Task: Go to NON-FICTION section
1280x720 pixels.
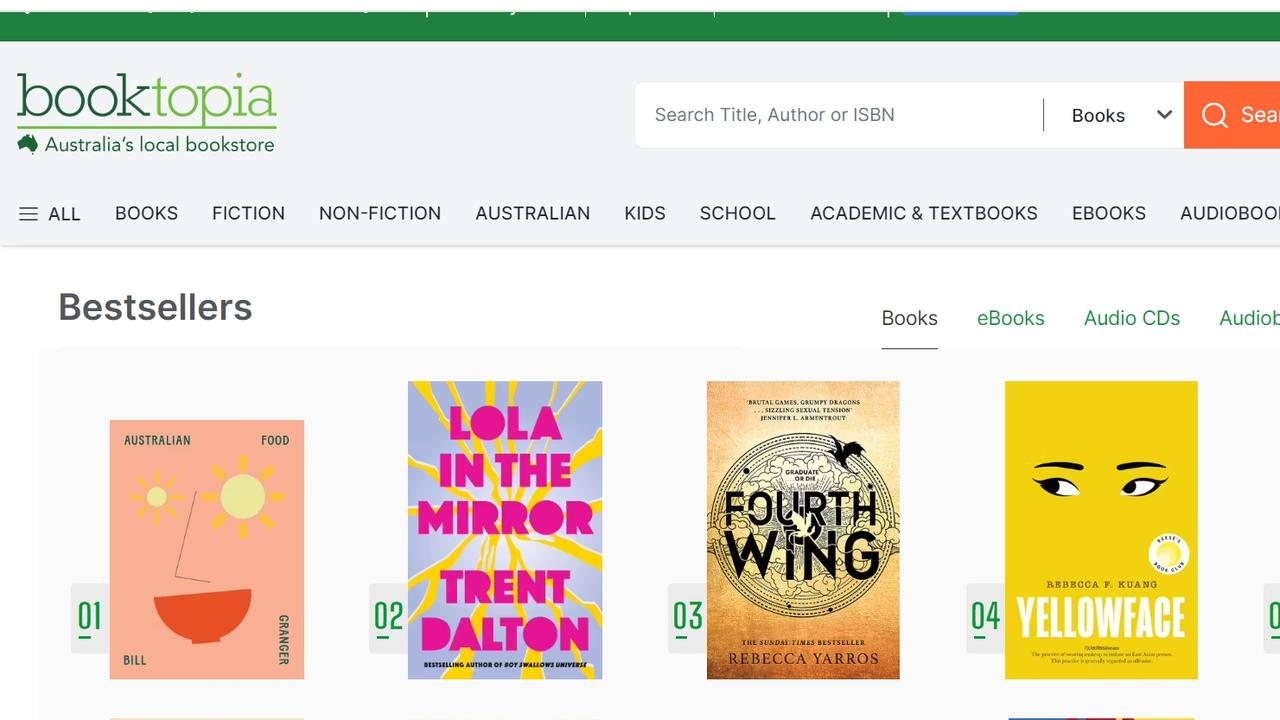Action: (x=380, y=213)
